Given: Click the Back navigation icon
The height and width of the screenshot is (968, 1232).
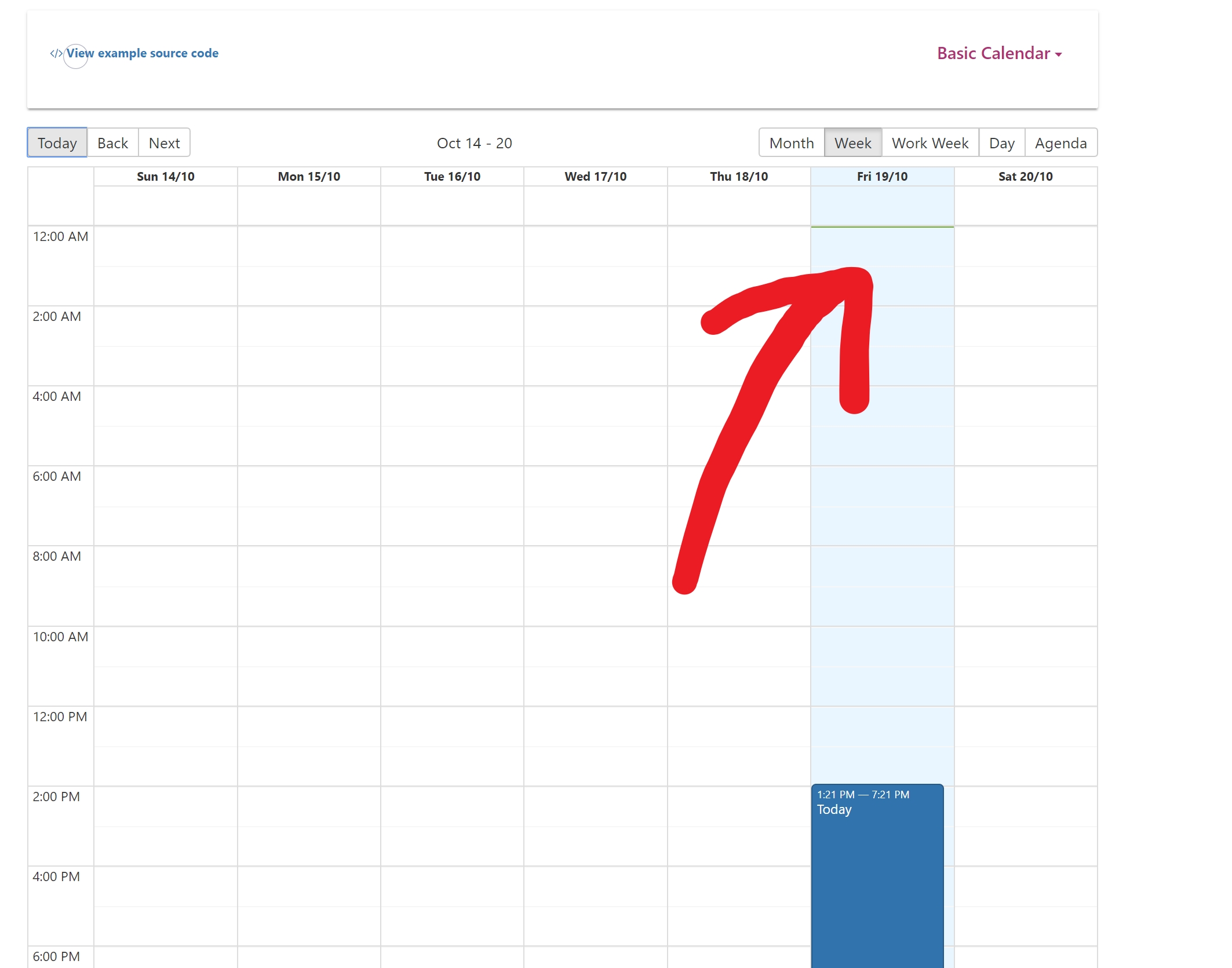Looking at the screenshot, I should tap(112, 143).
